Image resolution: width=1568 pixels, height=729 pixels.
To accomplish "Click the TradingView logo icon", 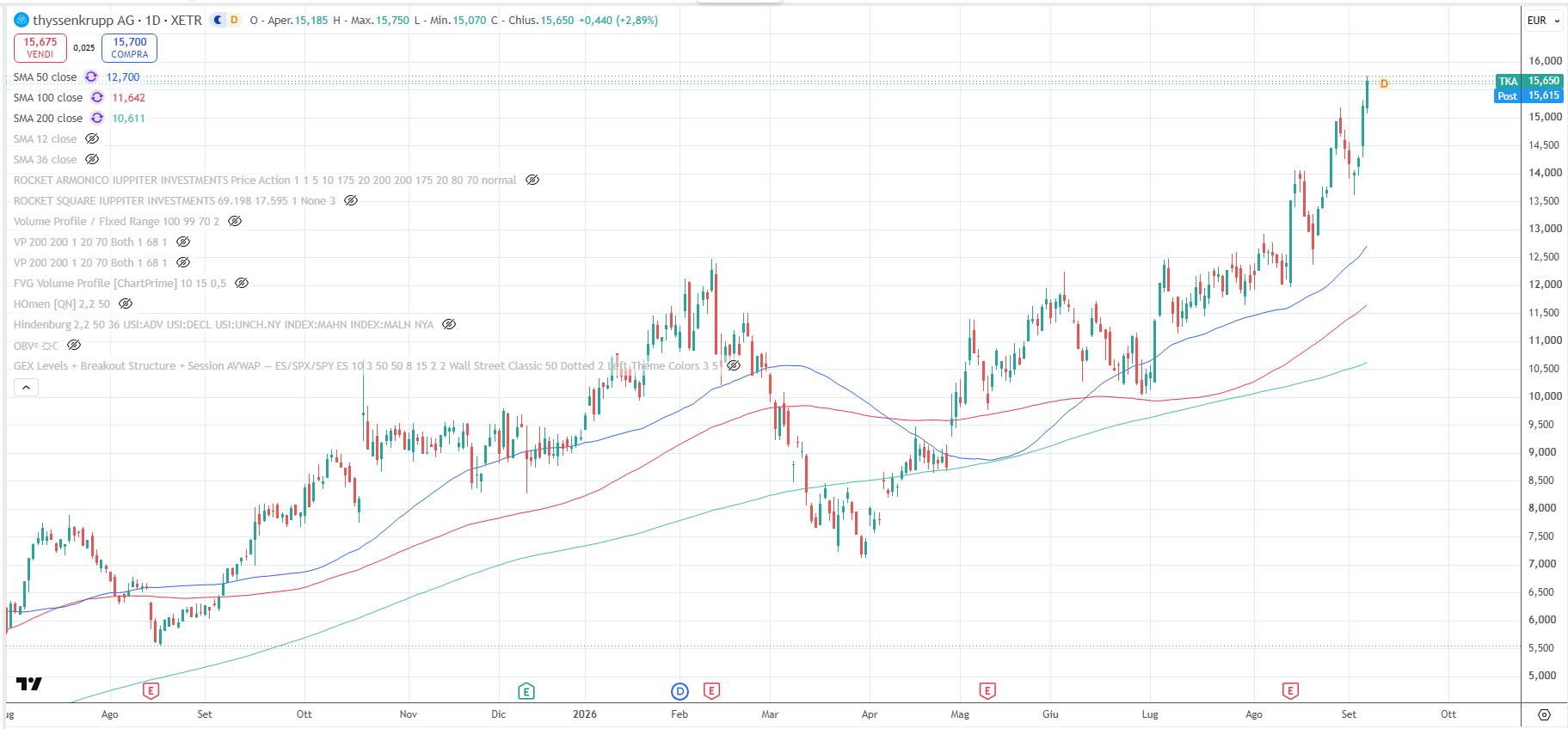I will 29,684.
